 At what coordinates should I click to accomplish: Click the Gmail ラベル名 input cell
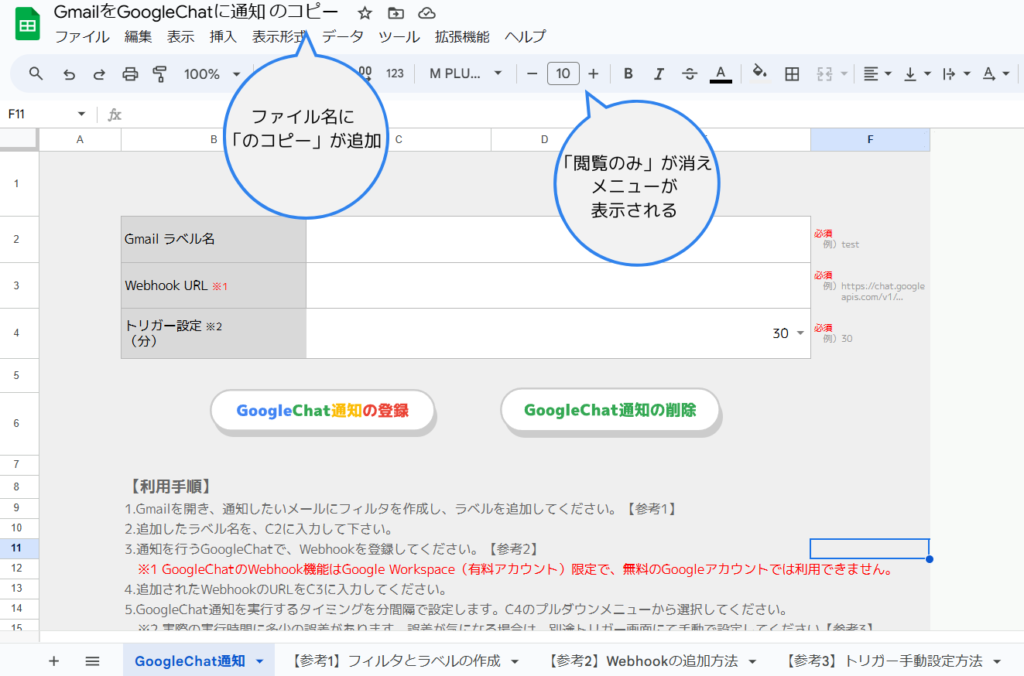pos(558,239)
